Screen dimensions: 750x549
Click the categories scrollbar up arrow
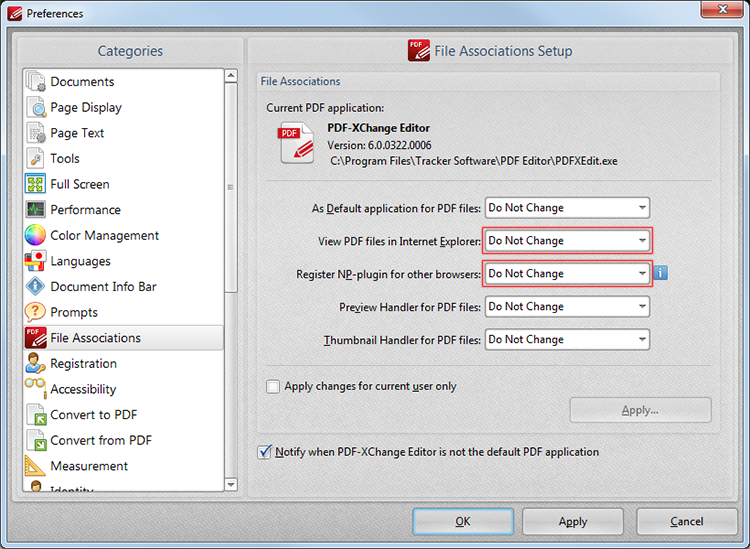point(231,76)
